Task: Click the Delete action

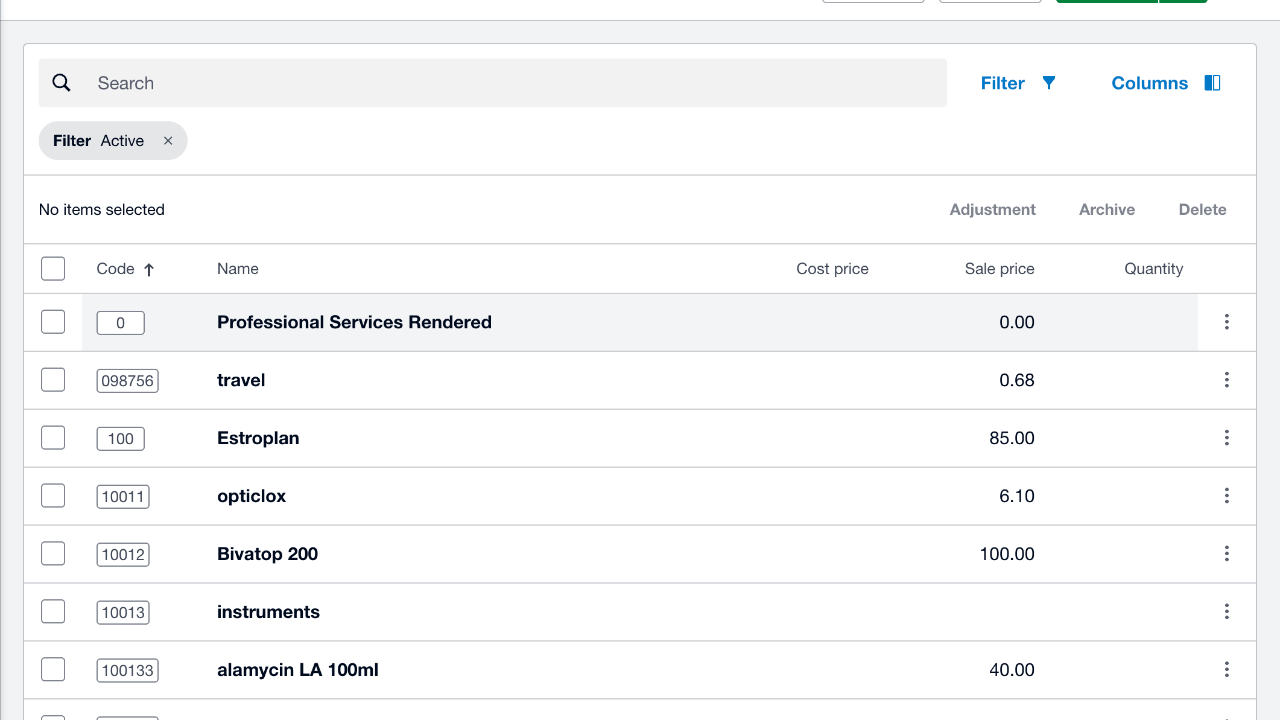Action: pos(1203,210)
